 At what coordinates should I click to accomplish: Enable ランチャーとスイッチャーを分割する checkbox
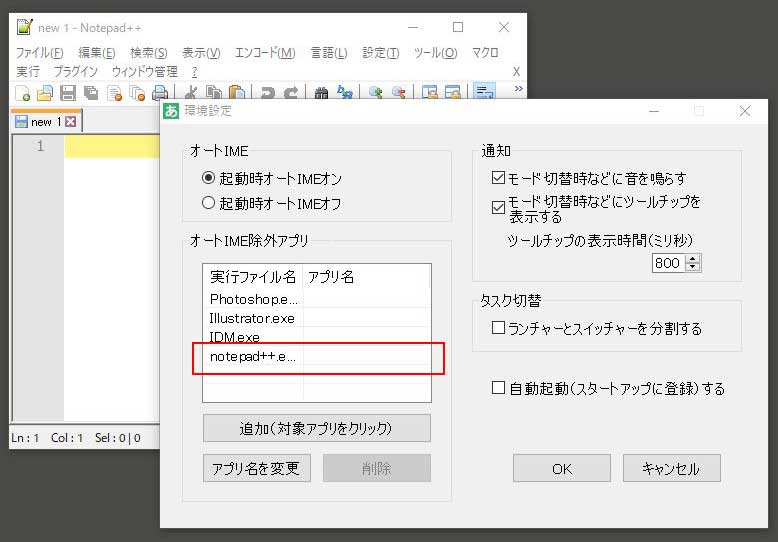coord(498,328)
